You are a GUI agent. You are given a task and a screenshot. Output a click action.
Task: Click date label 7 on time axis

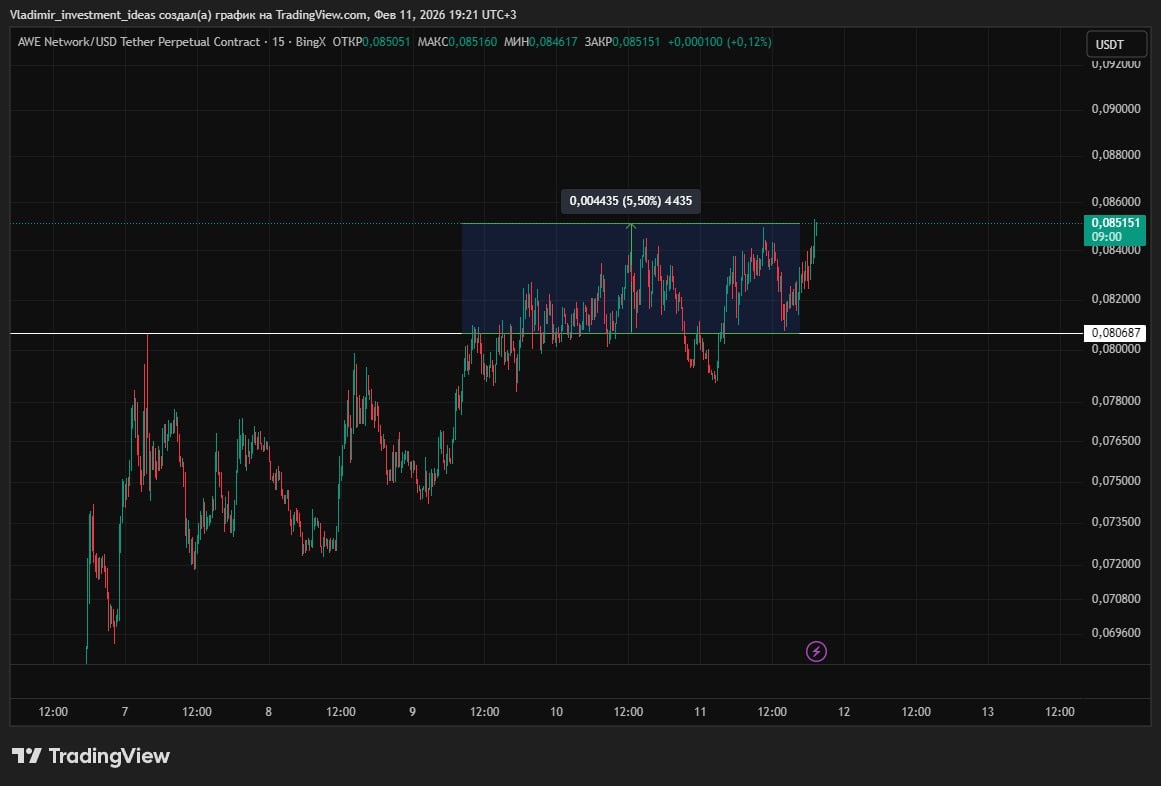[x=124, y=712]
